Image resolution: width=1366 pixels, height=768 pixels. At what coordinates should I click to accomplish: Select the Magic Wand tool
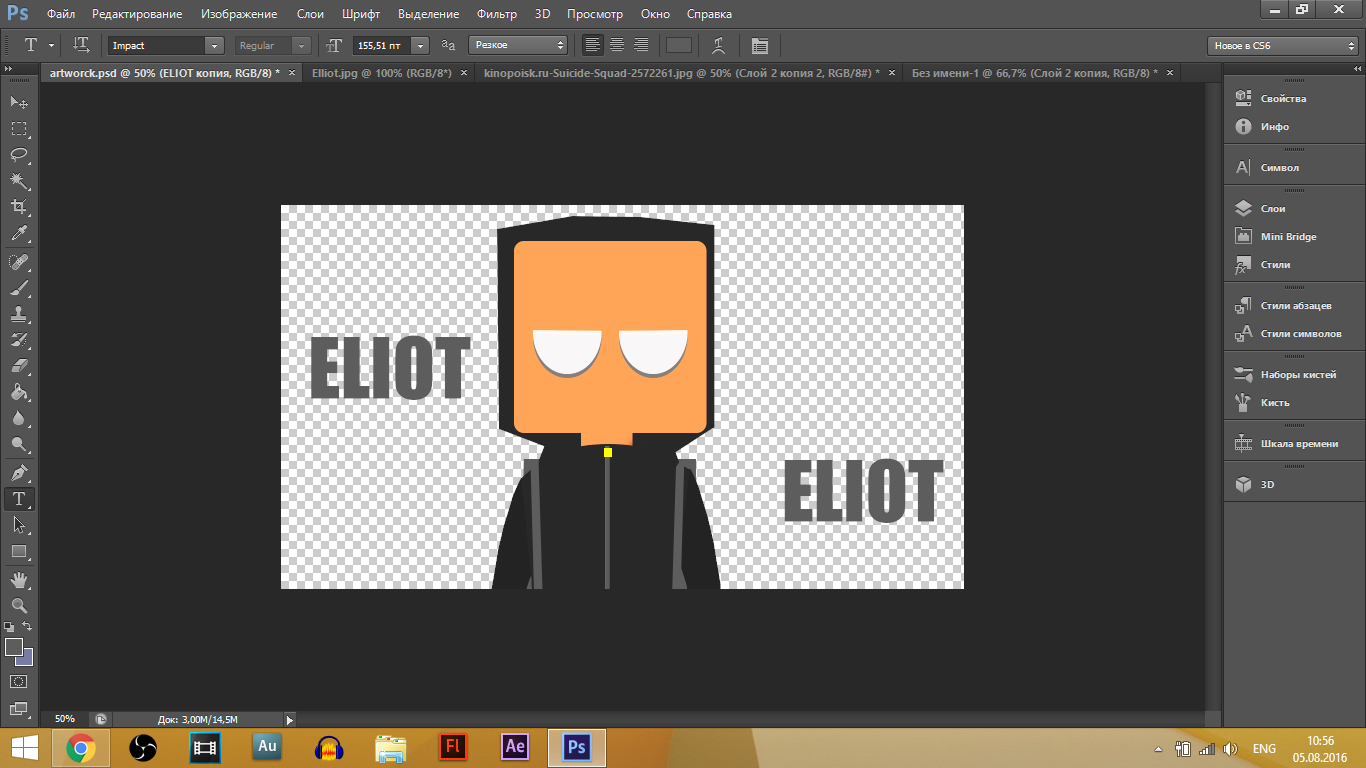pos(19,181)
